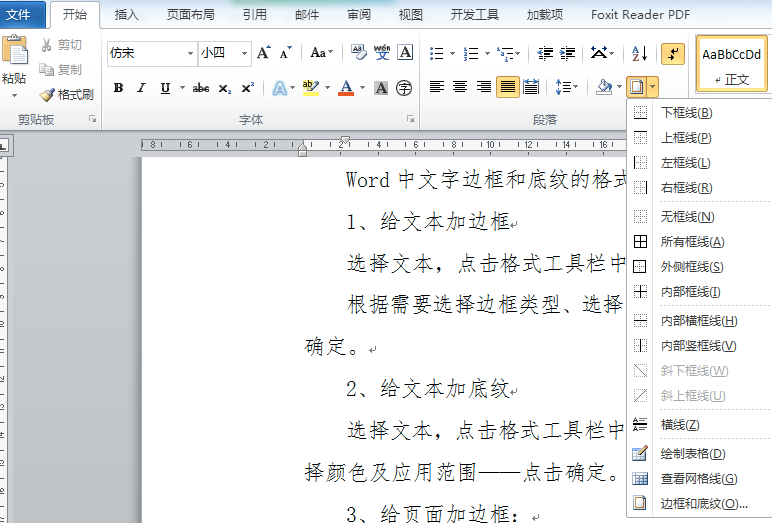The height and width of the screenshot is (523, 772).
Task: Click the first line indent ruler marker
Action: [x=345, y=140]
